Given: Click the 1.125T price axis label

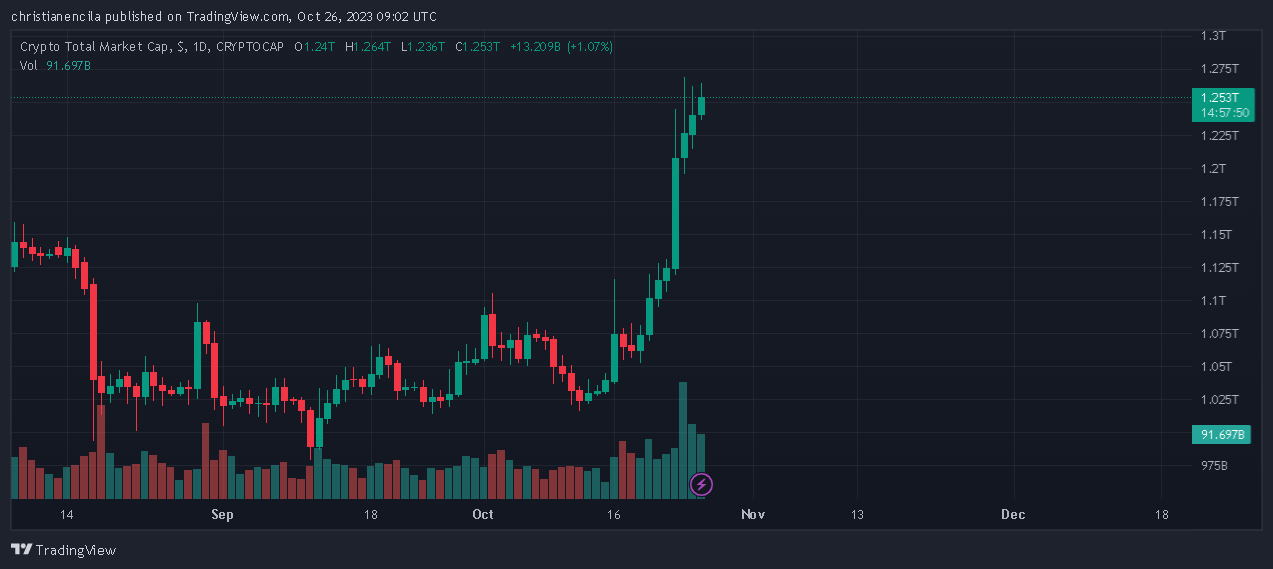Looking at the screenshot, I should coord(1220,267).
